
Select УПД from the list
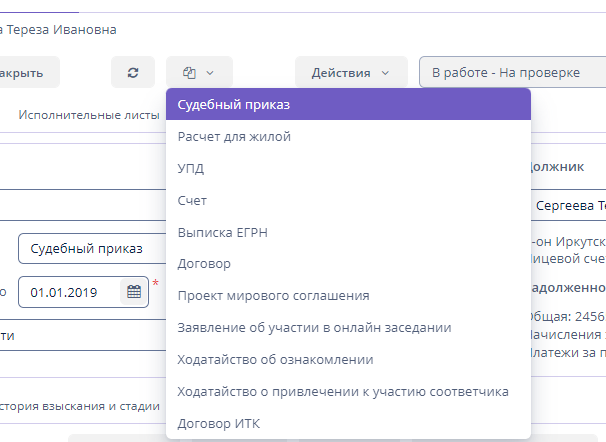tap(191, 168)
